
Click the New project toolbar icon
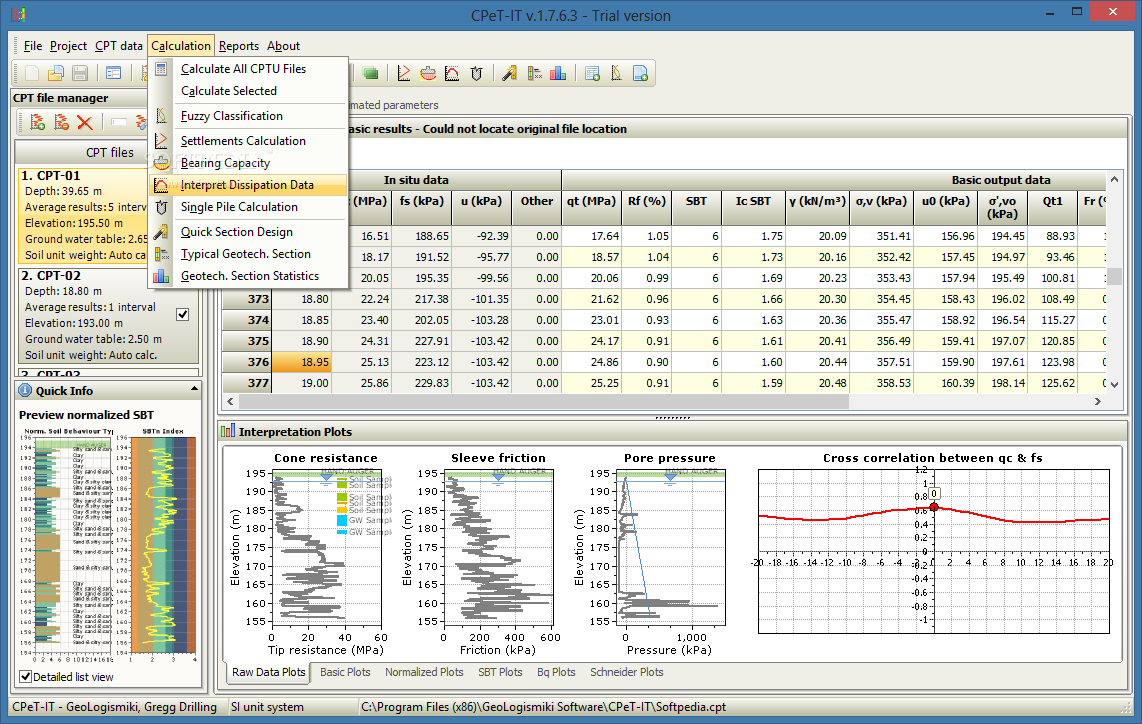pyautogui.click(x=32, y=73)
